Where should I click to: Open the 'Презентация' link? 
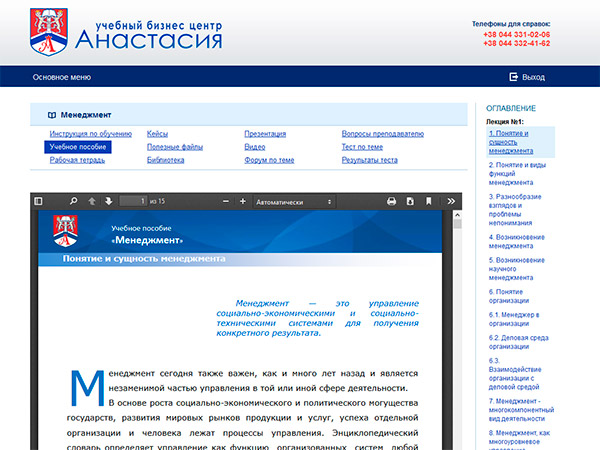click(x=265, y=134)
